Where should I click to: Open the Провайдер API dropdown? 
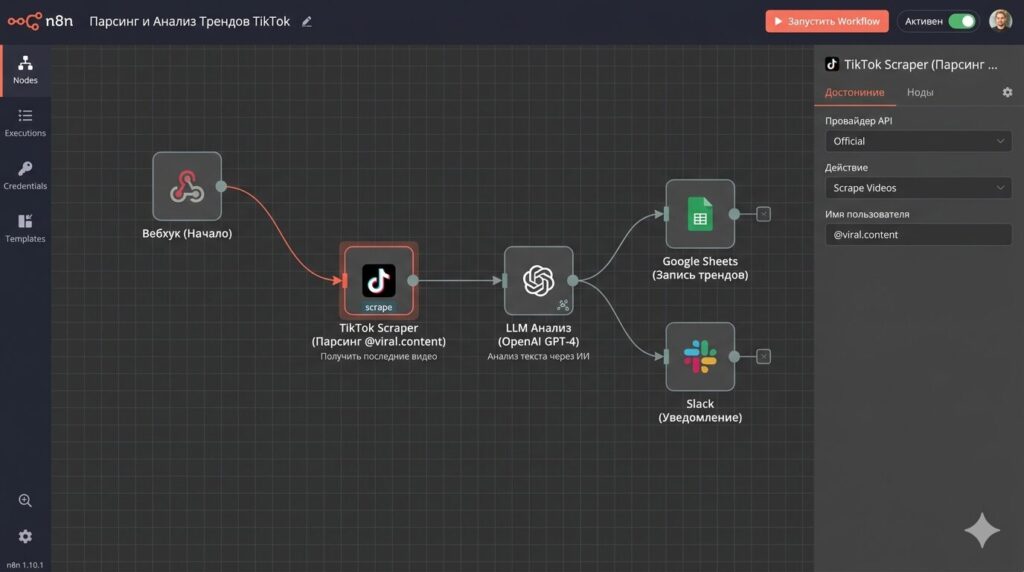tap(918, 141)
